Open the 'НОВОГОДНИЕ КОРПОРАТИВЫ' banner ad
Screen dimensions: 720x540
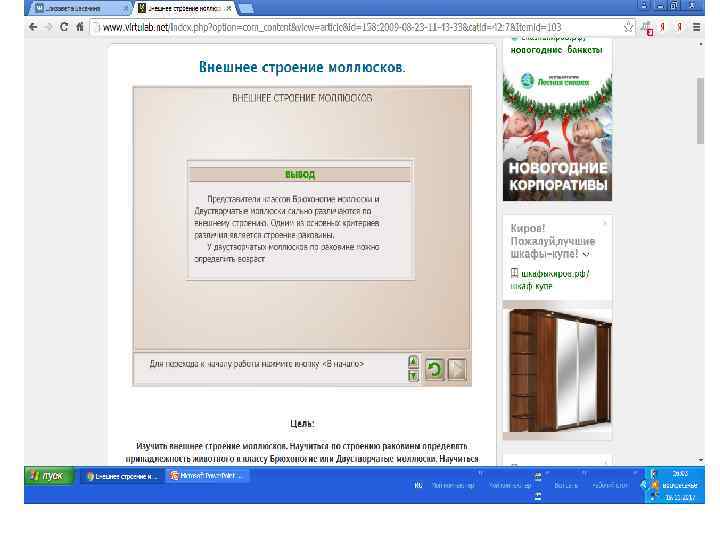tap(557, 136)
